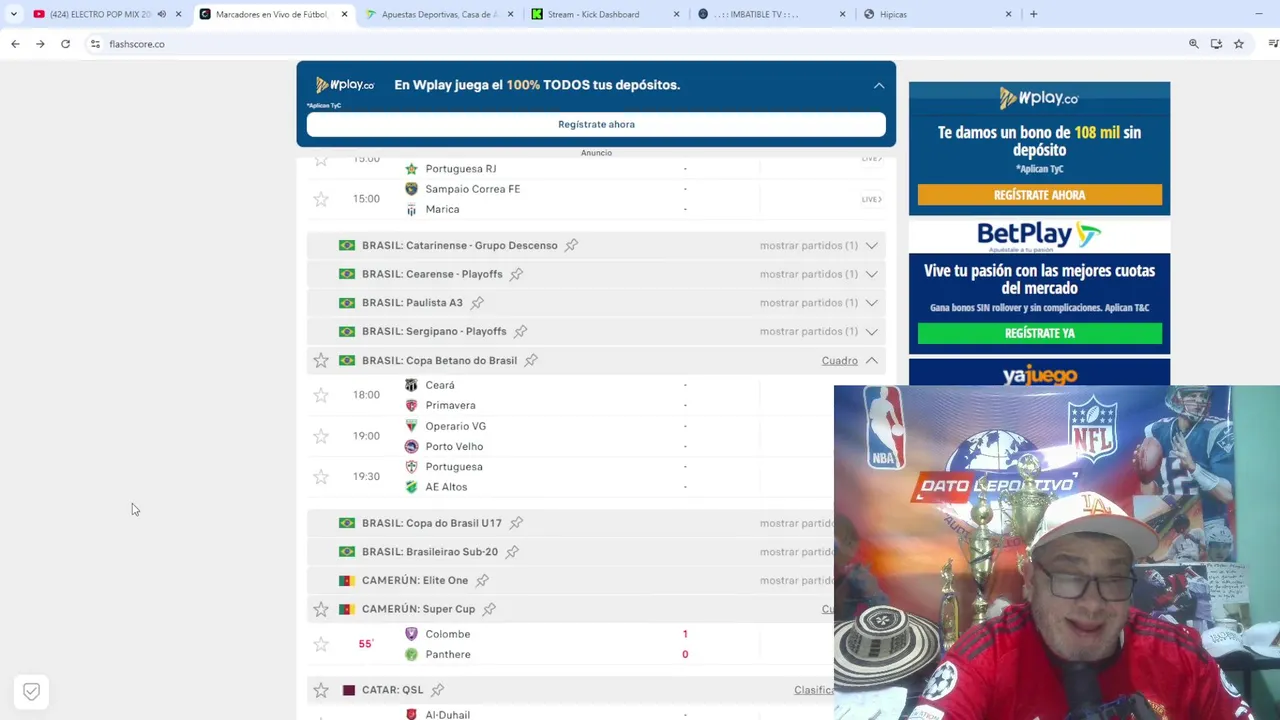Screen dimensions: 1280x720
Task: Pin the Catarinense - Grupo Descenso league
Action: (571, 245)
